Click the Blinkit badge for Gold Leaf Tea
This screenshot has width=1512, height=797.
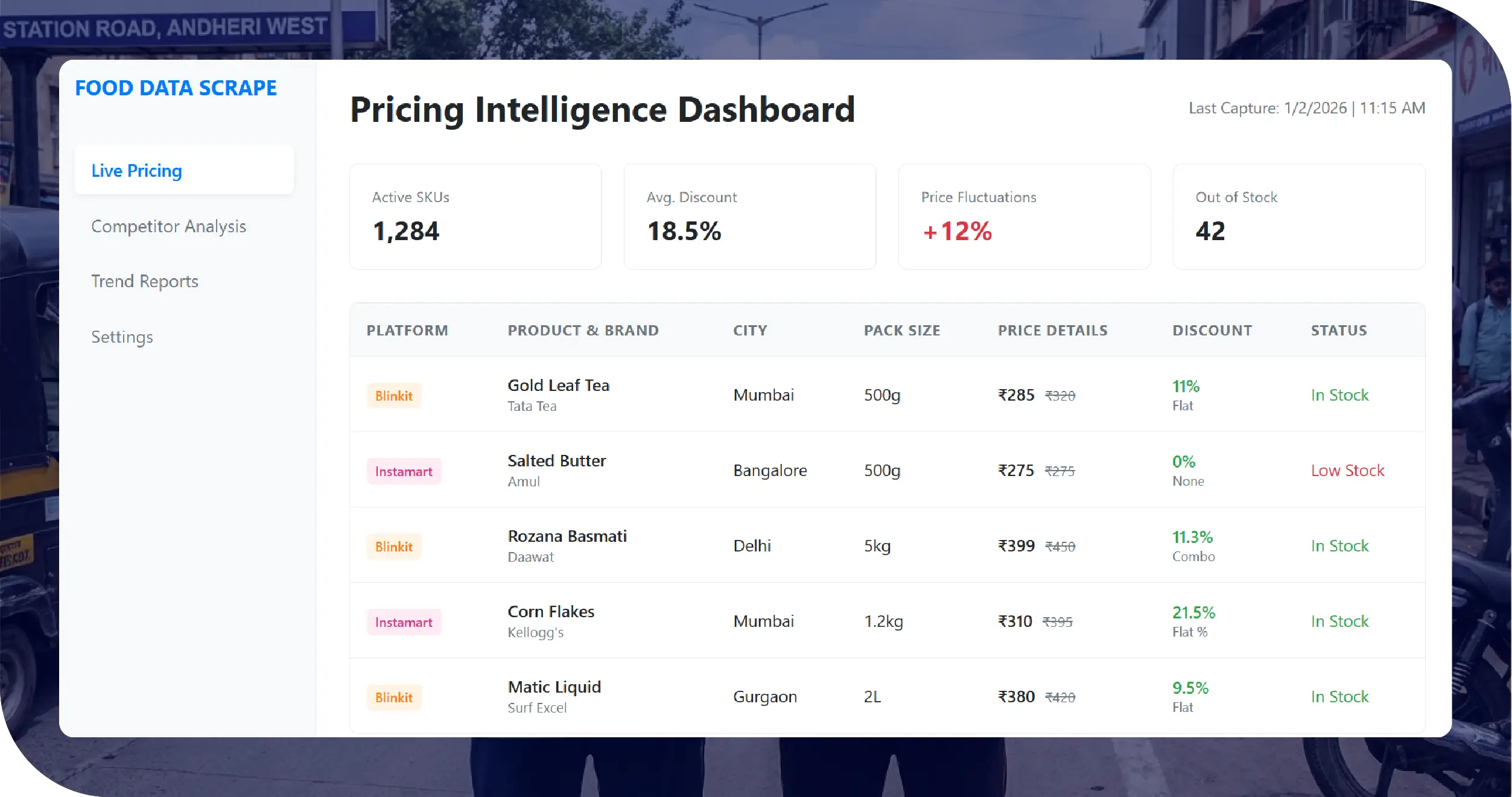point(394,396)
